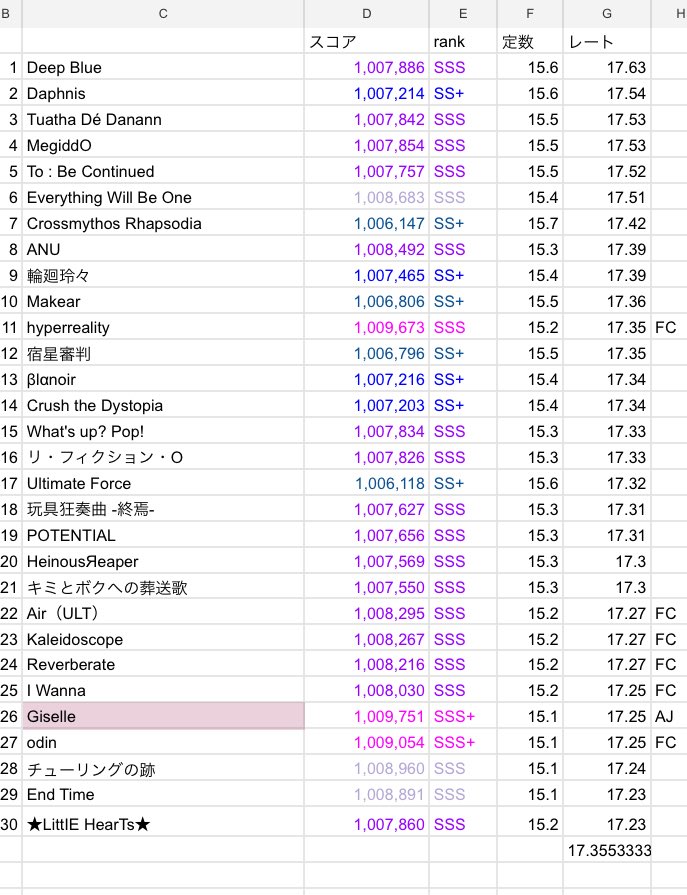Select the Reverberate cell
The width and height of the screenshot is (687, 895).
163,664
